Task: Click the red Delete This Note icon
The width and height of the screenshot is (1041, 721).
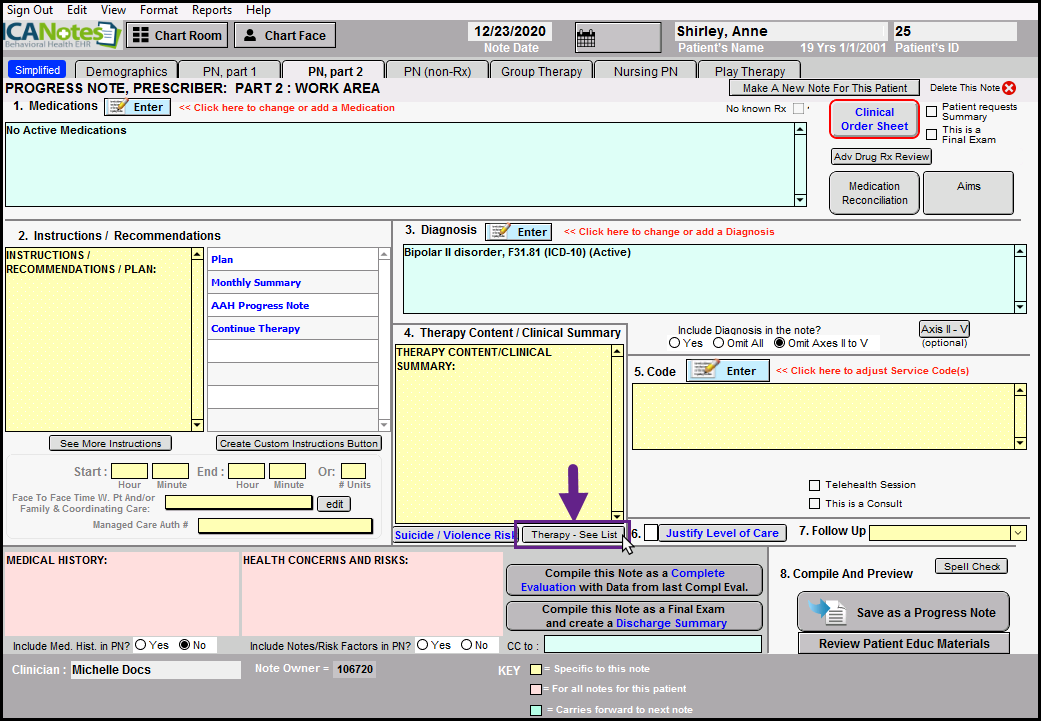Action: pos(1008,88)
